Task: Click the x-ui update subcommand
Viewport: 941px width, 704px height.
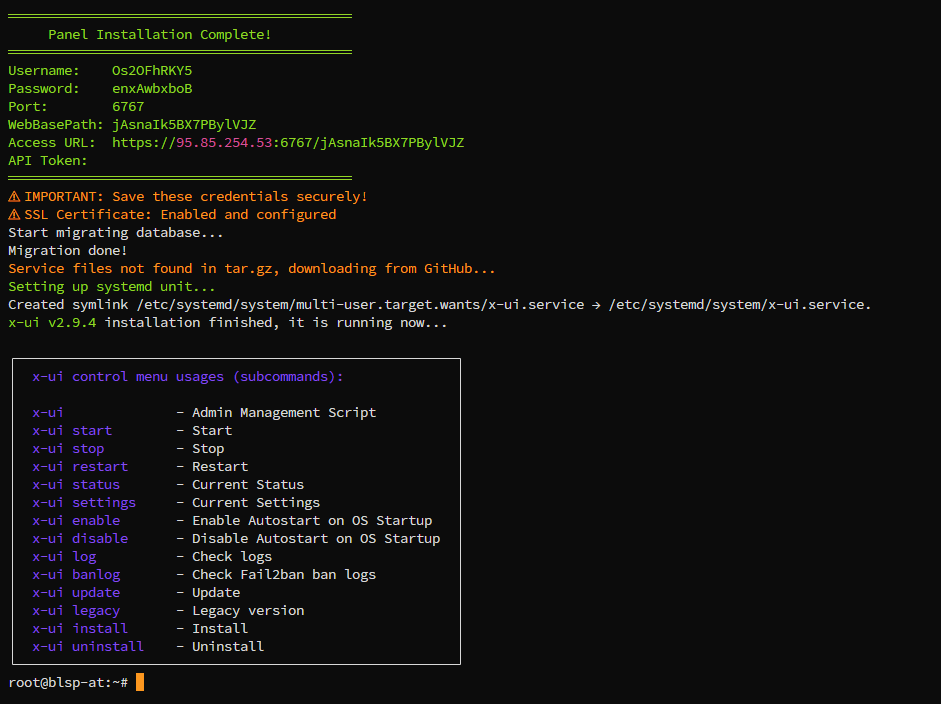Action: coord(76,593)
